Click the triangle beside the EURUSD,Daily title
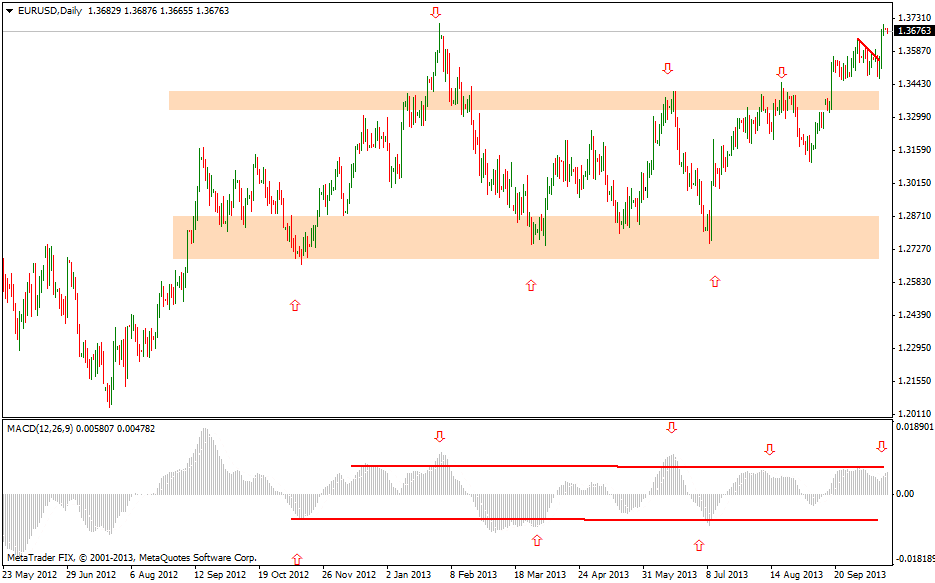Viewport: 935px width, 583px height. point(10,10)
